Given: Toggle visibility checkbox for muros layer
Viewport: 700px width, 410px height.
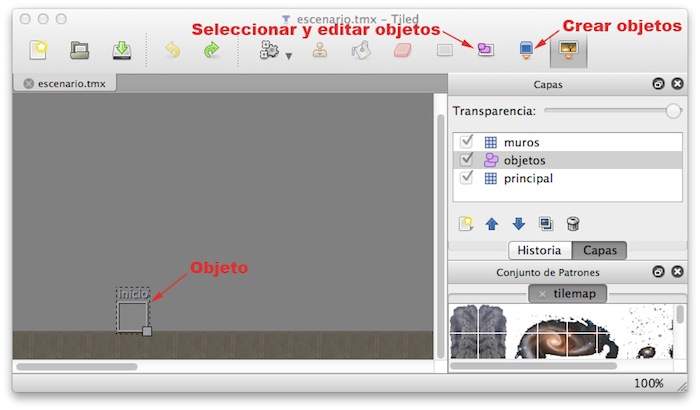Looking at the screenshot, I should tap(467, 142).
